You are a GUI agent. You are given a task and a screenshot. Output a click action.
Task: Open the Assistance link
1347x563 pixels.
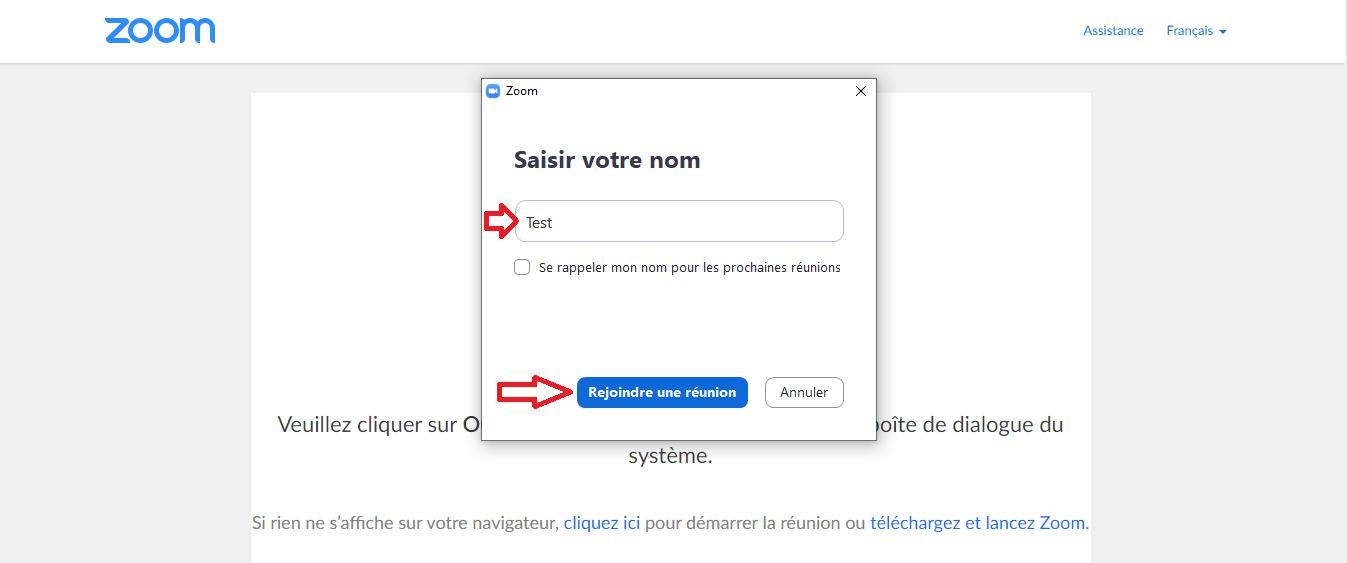(1113, 31)
